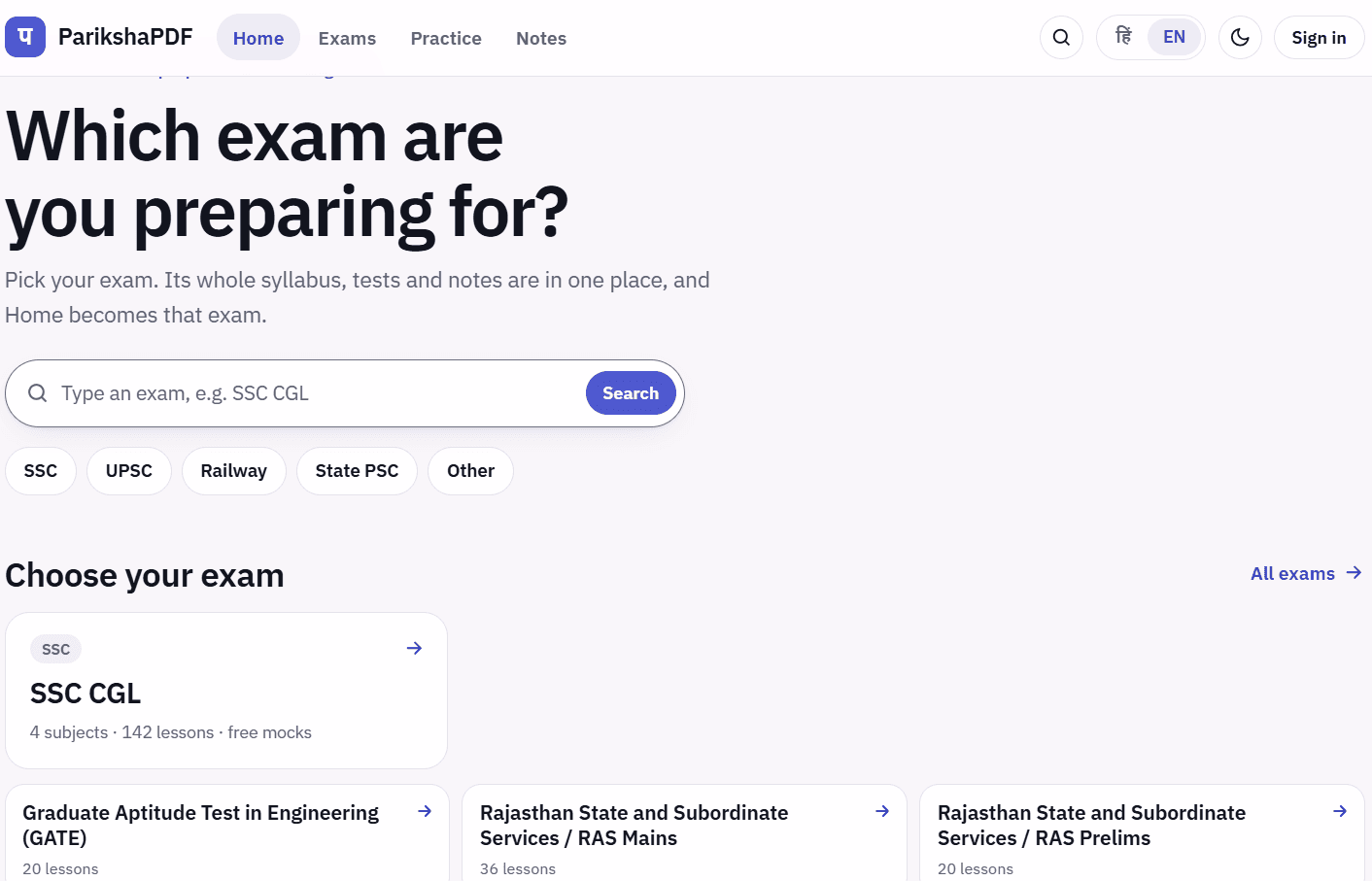
Task: Click the ParikshaPDF logo icon
Action: [25, 37]
